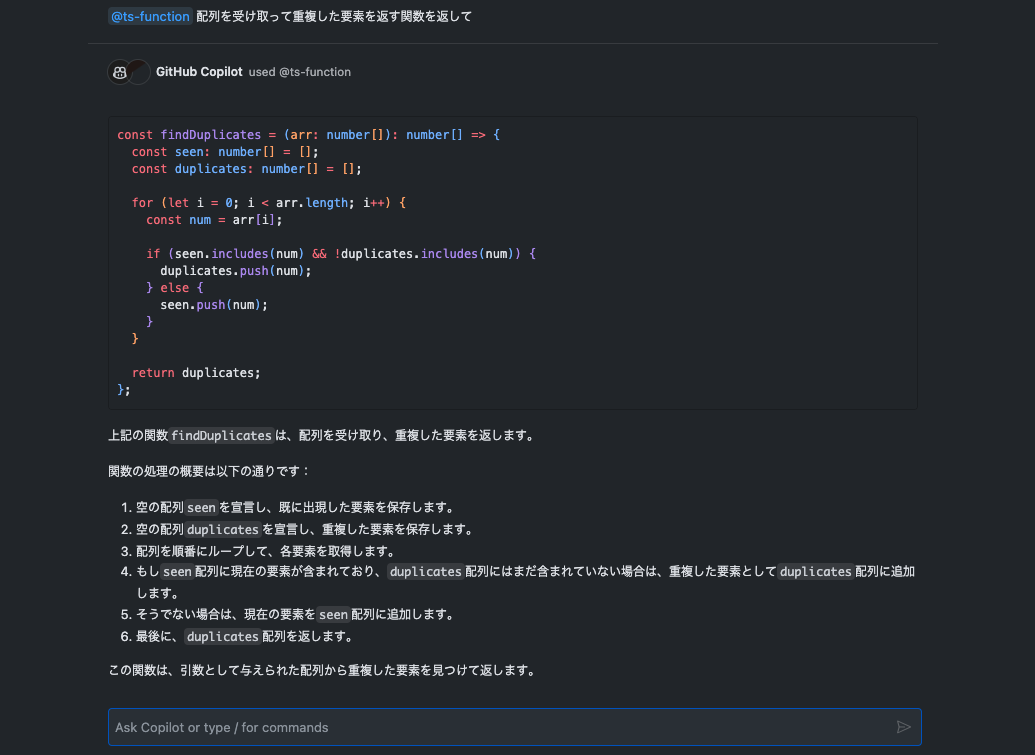Viewport: 1035px width, 755px height.
Task: Click the if condition line with seen.includes
Action: pos(341,254)
